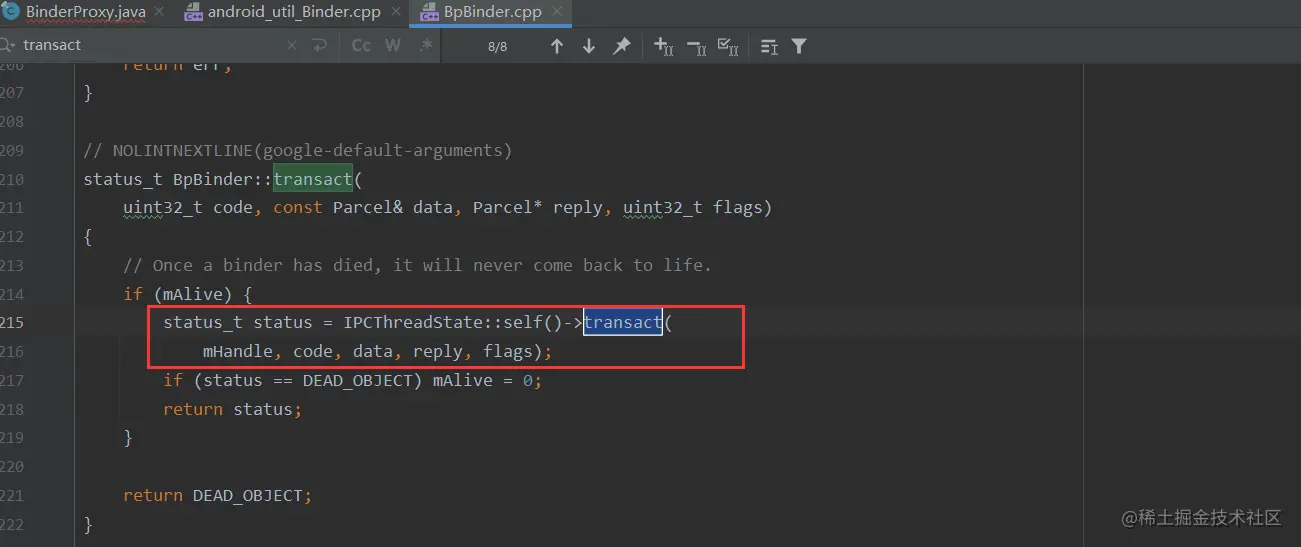The height and width of the screenshot is (547, 1301).
Task: Click selected 'transact' on line 215
Action: point(623,323)
